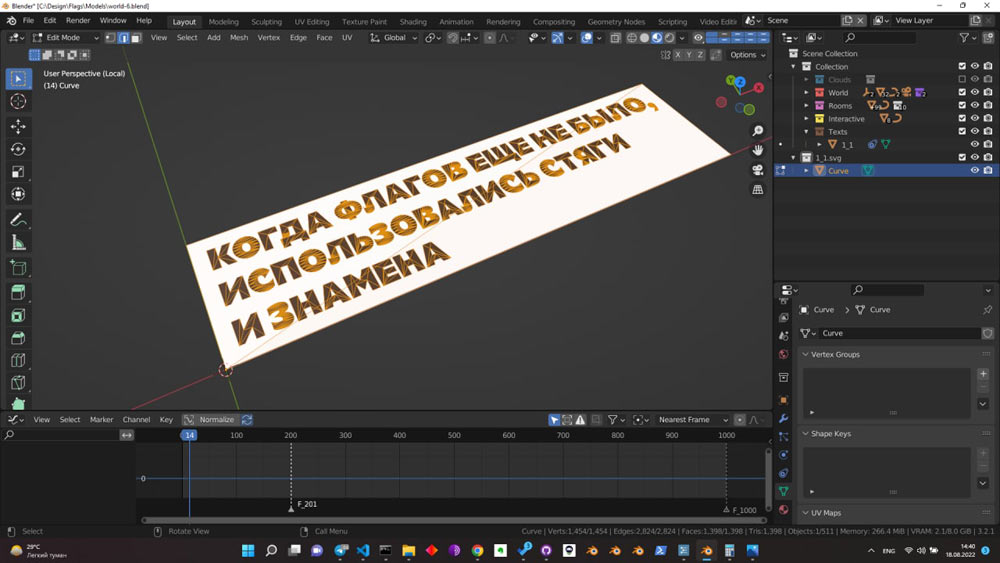This screenshot has width=1000, height=563.
Task: Switch to face select mode
Action: (135, 38)
